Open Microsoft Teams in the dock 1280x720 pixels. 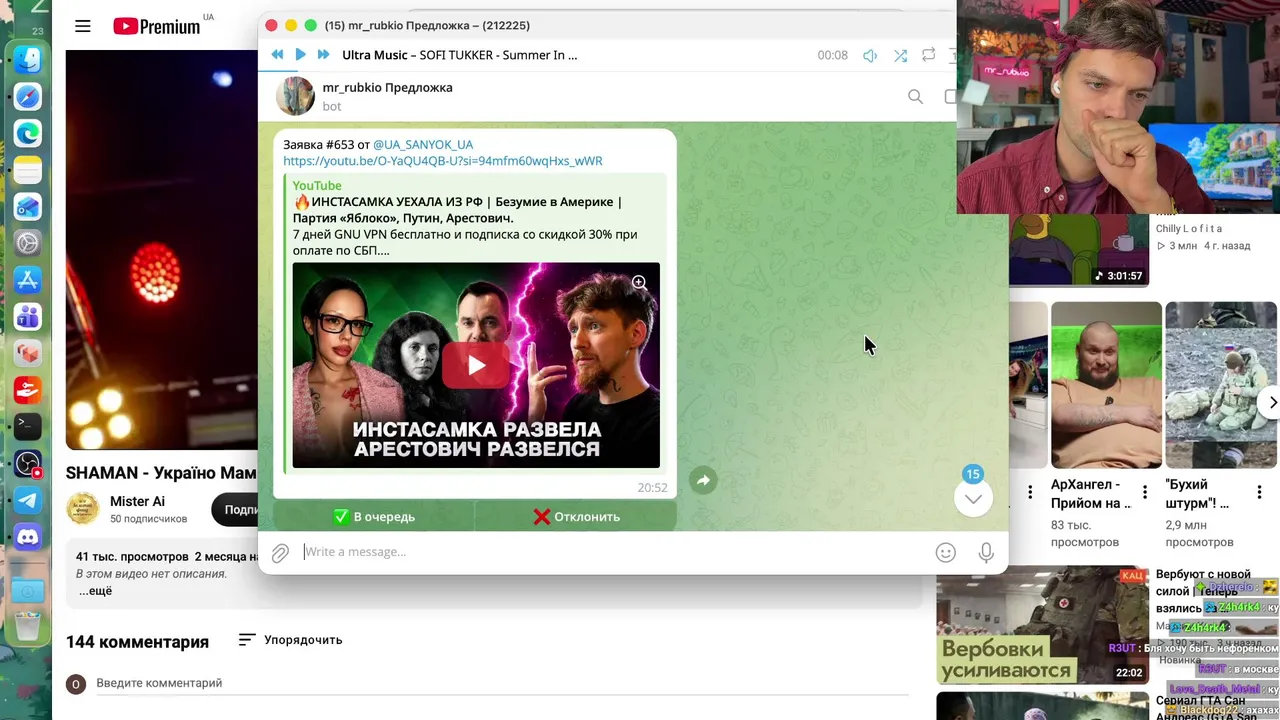(x=28, y=317)
